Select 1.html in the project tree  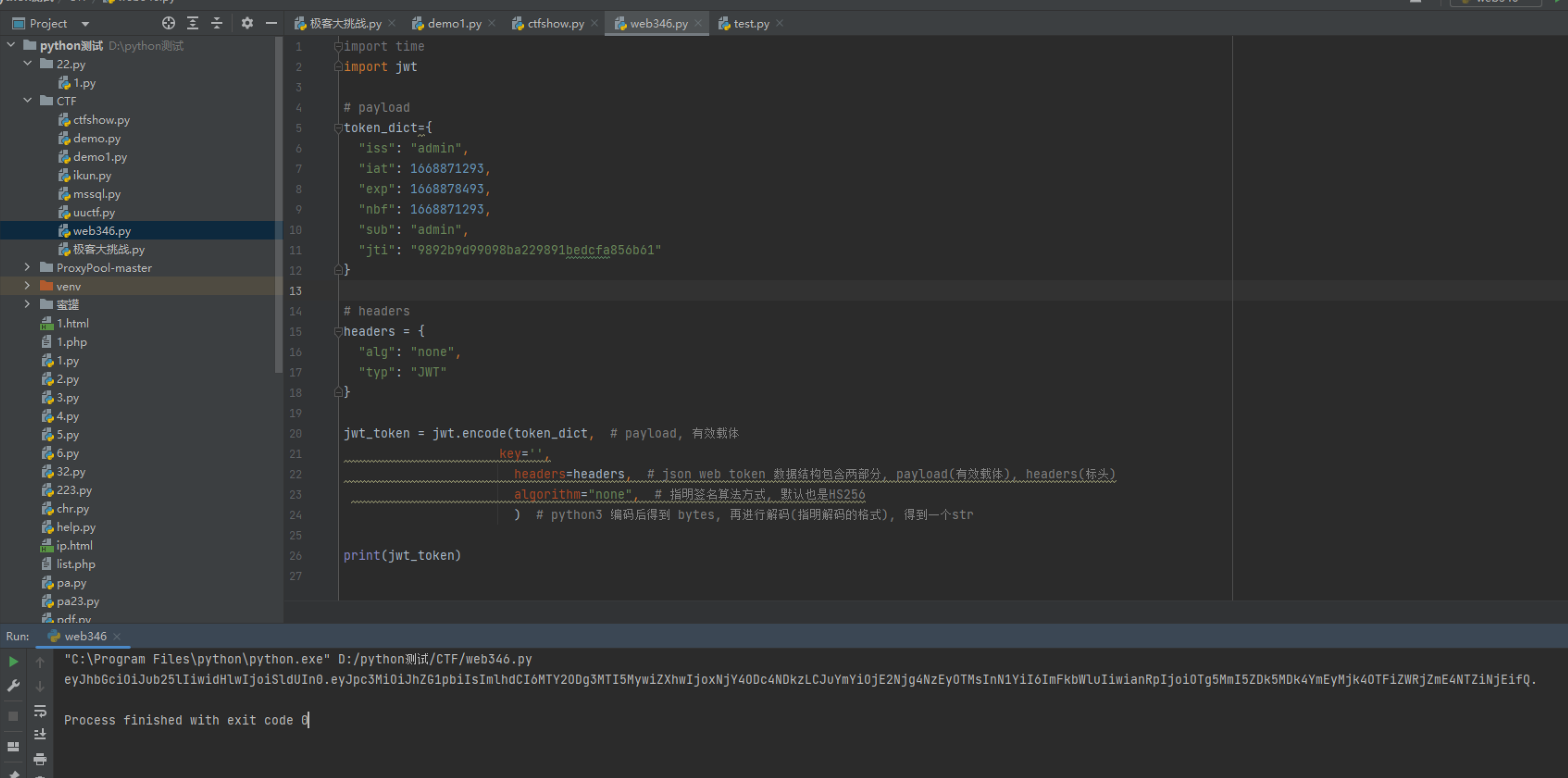(x=65, y=323)
